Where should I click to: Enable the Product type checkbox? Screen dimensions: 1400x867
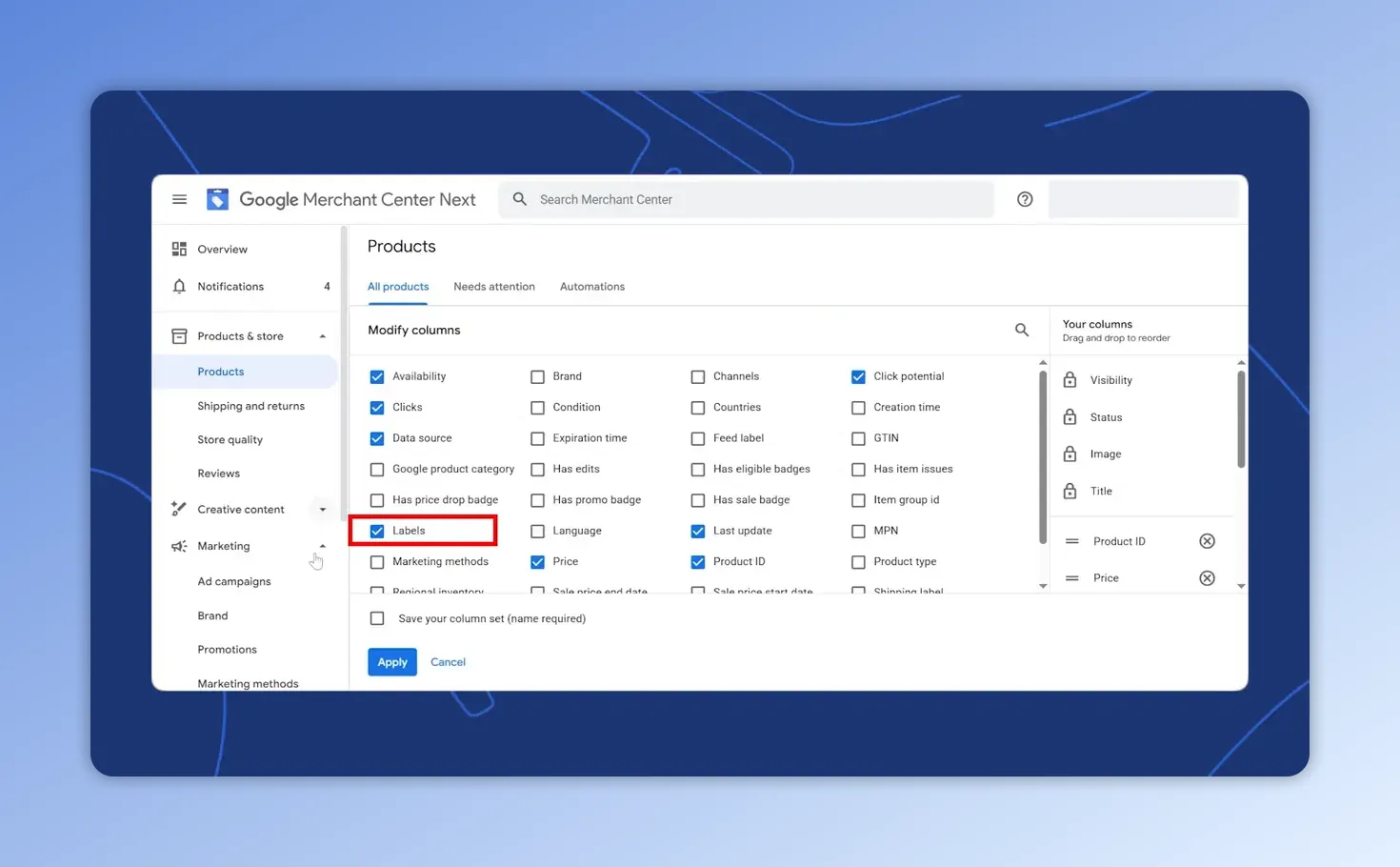tap(858, 561)
